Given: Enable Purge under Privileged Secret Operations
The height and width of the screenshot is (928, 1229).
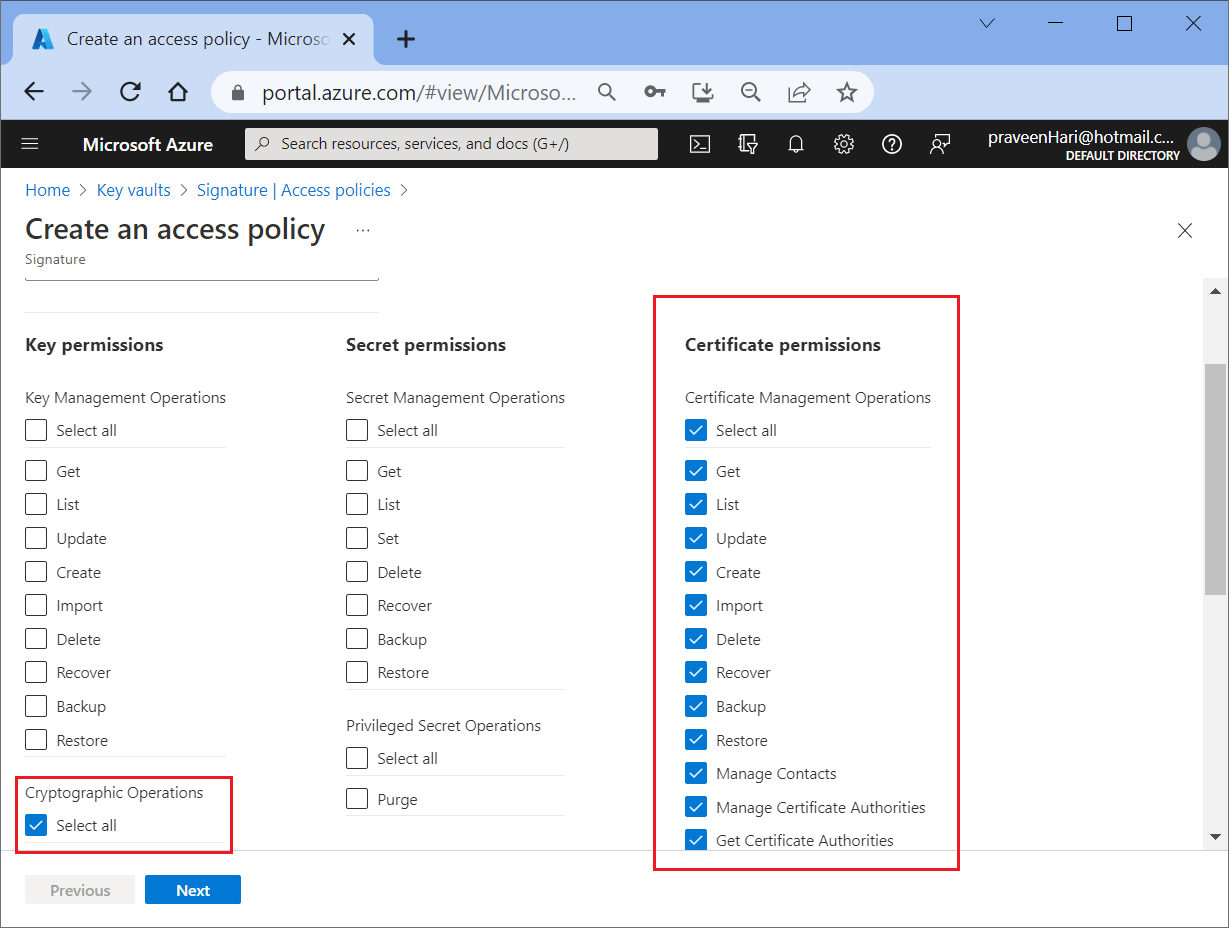Looking at the screenshot, I should [357, 799].
